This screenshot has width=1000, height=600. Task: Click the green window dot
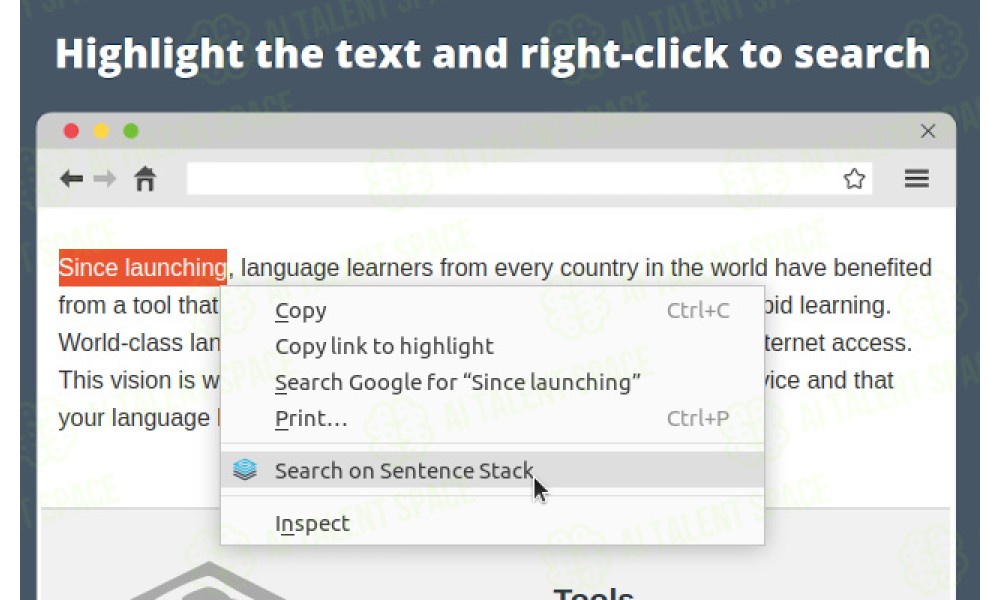coord(131,131)
